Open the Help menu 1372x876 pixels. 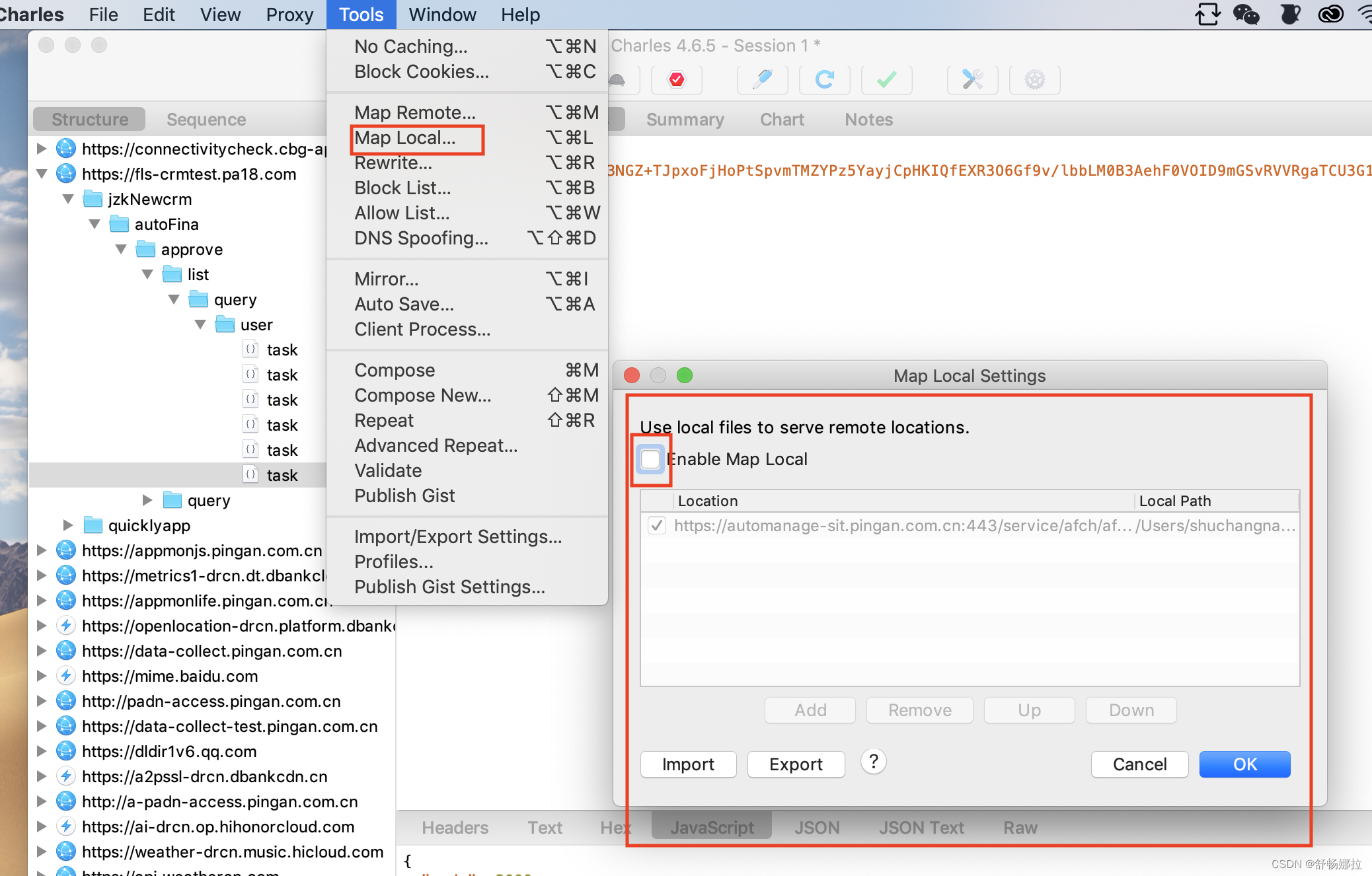point(520,15)
